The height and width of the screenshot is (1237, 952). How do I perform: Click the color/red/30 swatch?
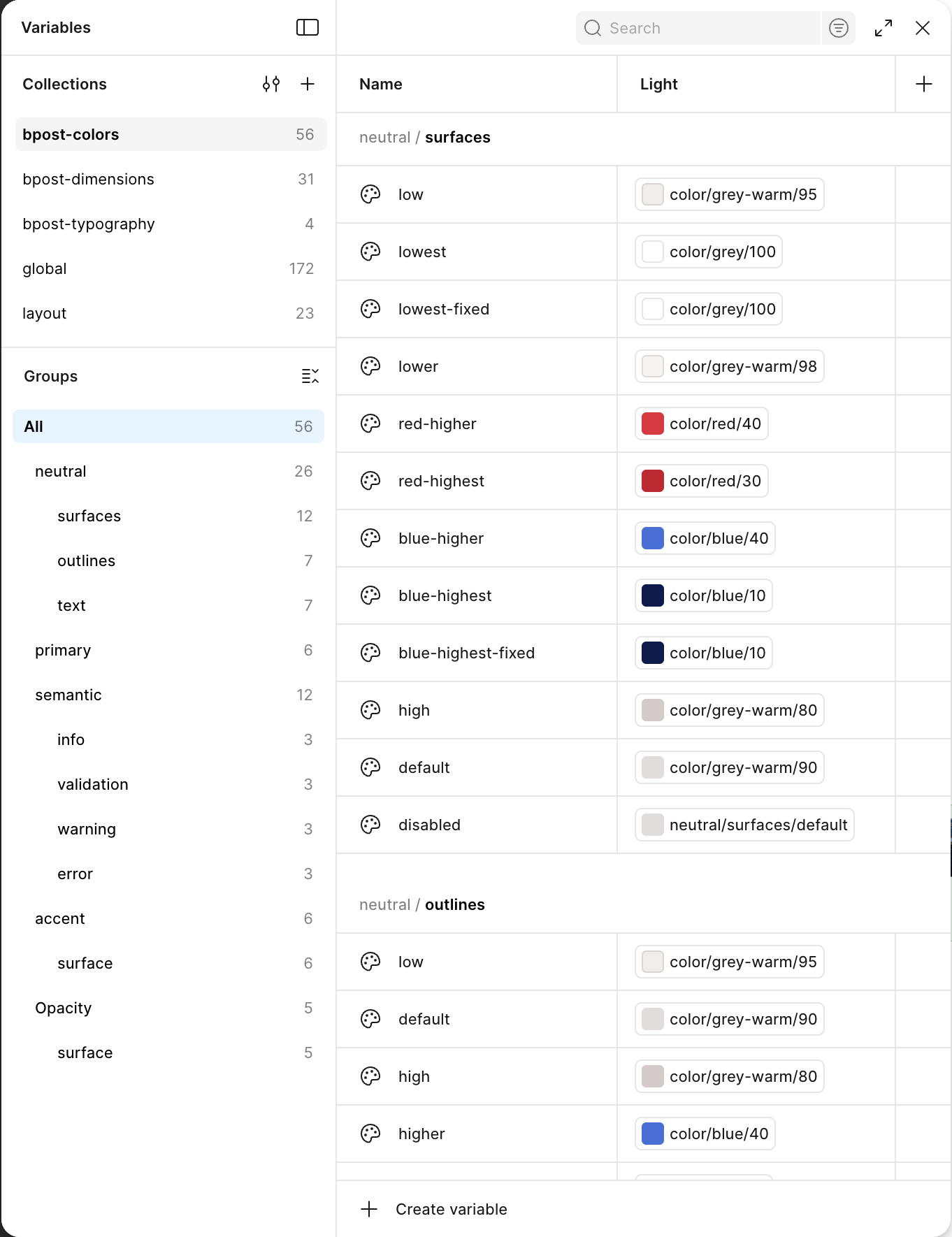click(653, 481)
